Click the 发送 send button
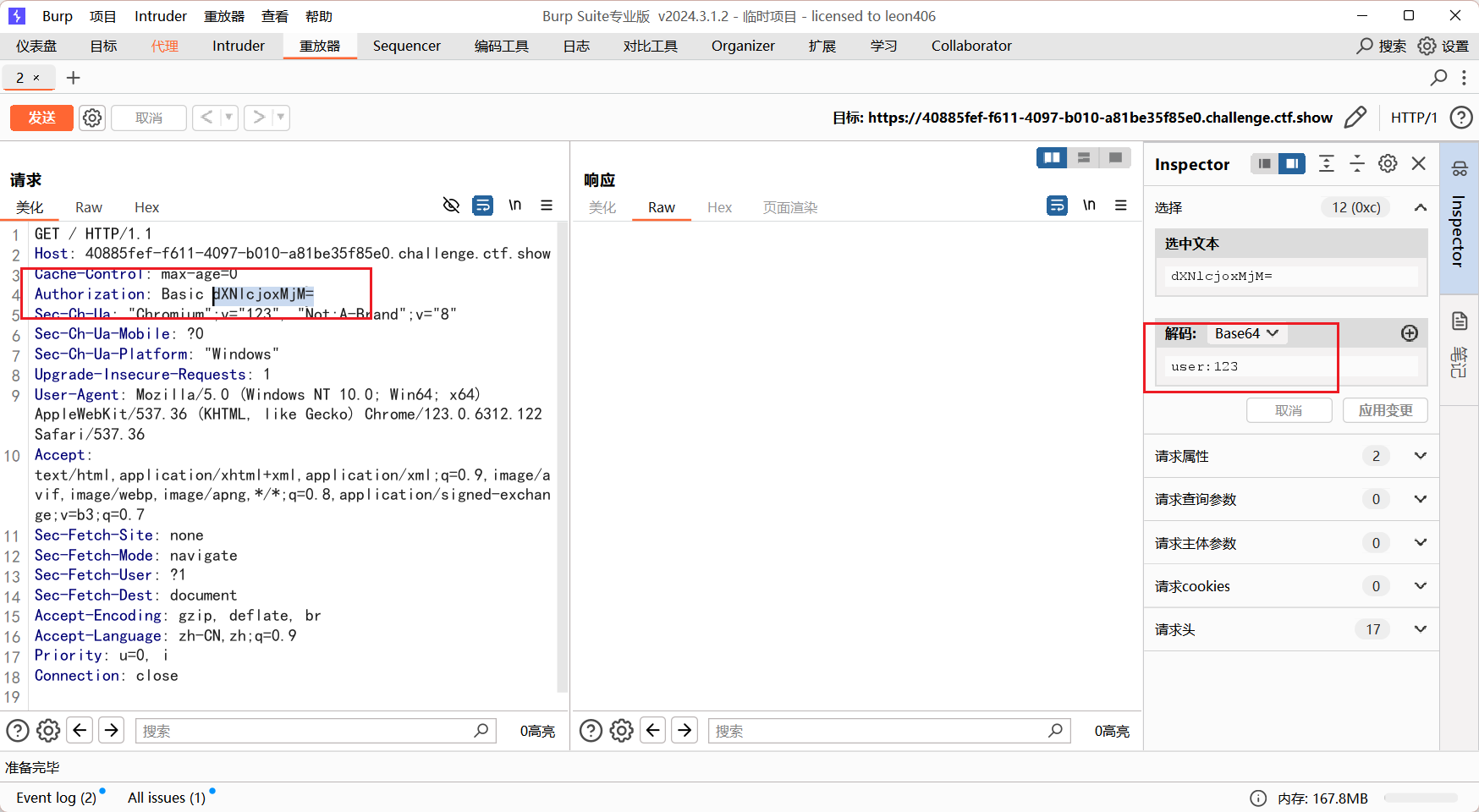The height and width of the screenshot is (812, 1479). [41, 118]
